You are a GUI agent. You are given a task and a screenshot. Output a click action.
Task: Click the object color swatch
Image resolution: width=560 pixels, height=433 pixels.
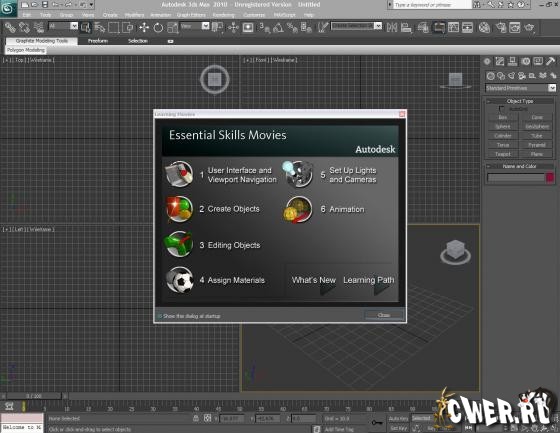coord(550,178)
